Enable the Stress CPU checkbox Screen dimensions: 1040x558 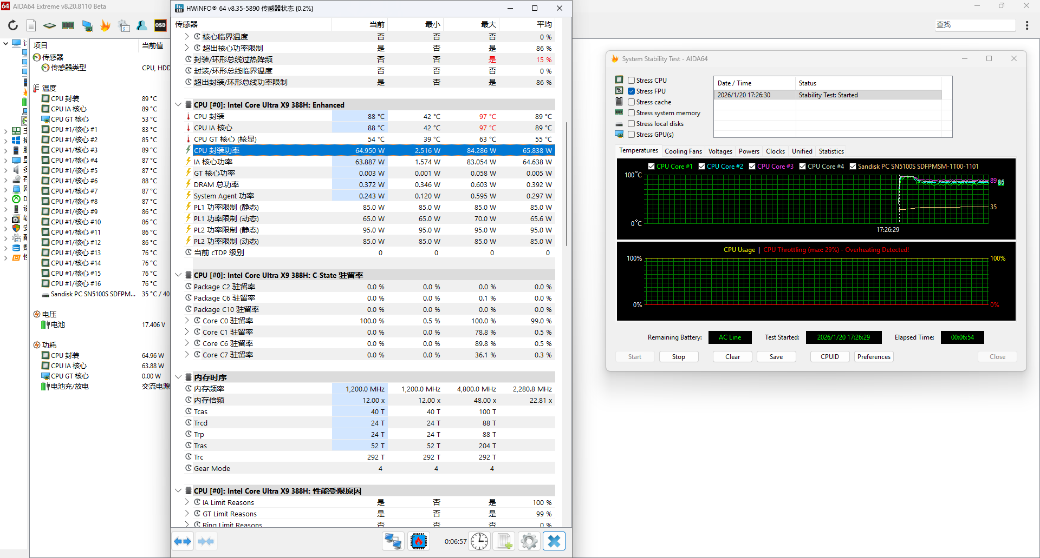tap(631, 80)
